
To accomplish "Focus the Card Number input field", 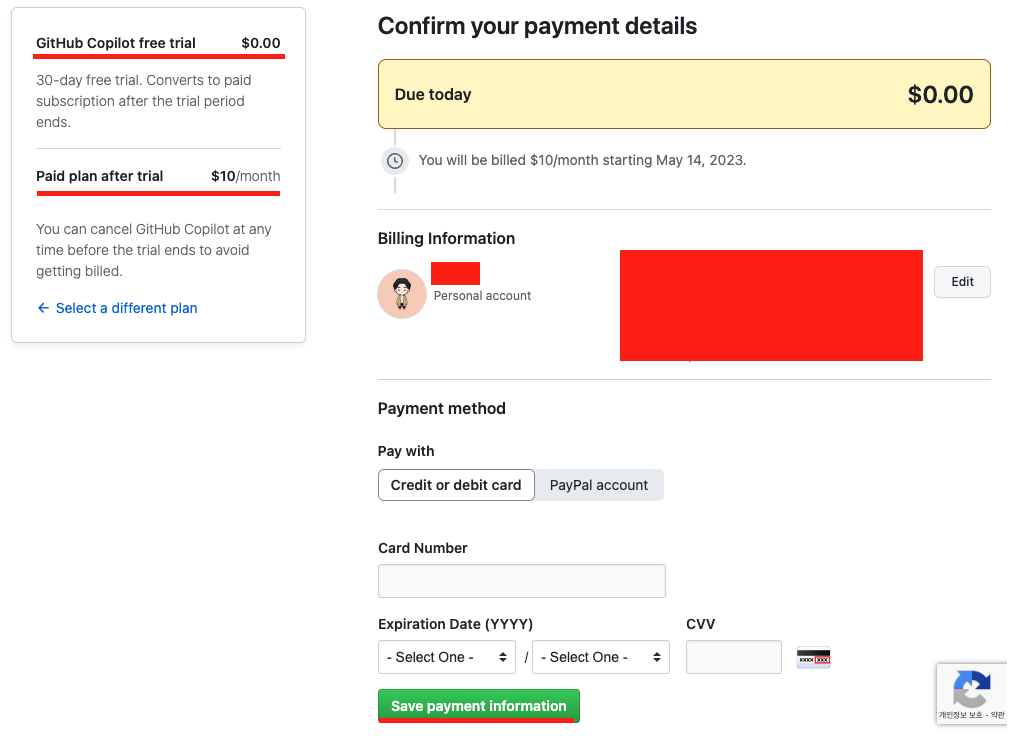I will (522, 581).
